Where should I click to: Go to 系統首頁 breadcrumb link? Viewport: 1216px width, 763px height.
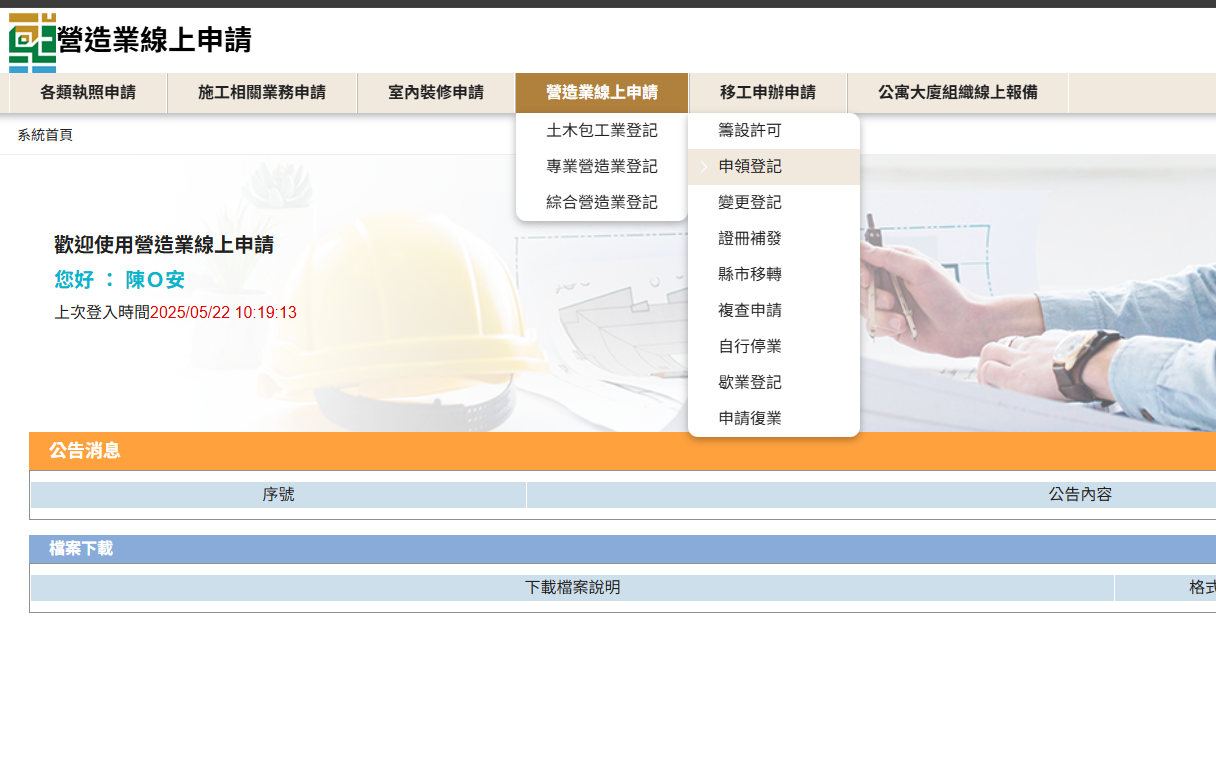coord(45,135)
